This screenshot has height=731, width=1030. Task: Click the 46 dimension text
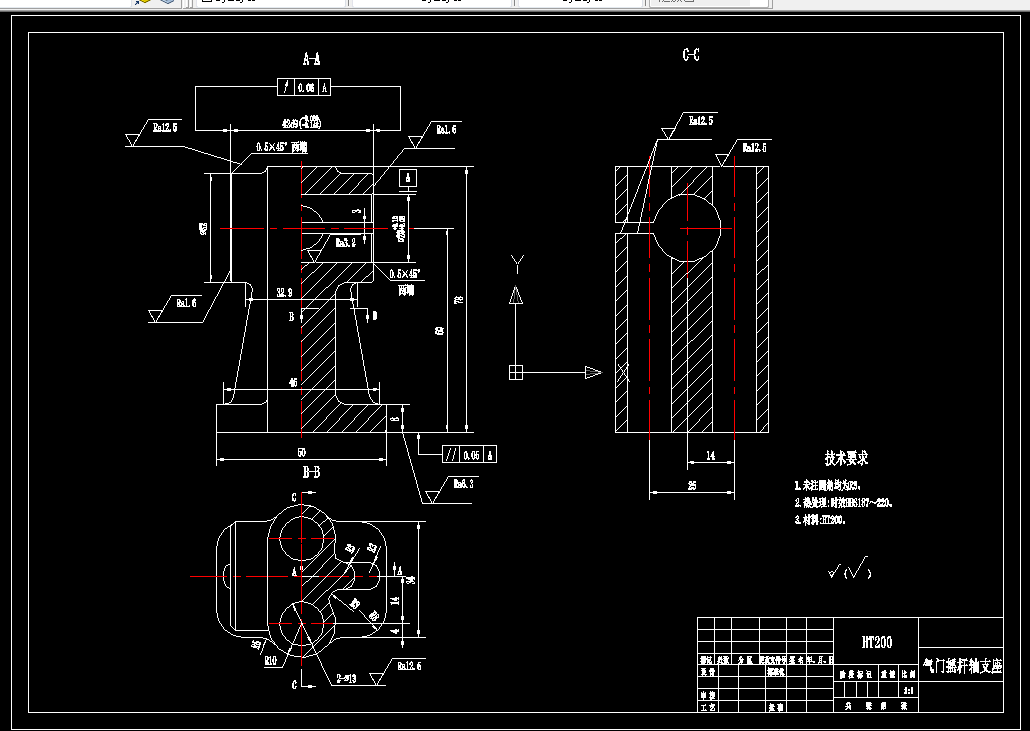293,382
